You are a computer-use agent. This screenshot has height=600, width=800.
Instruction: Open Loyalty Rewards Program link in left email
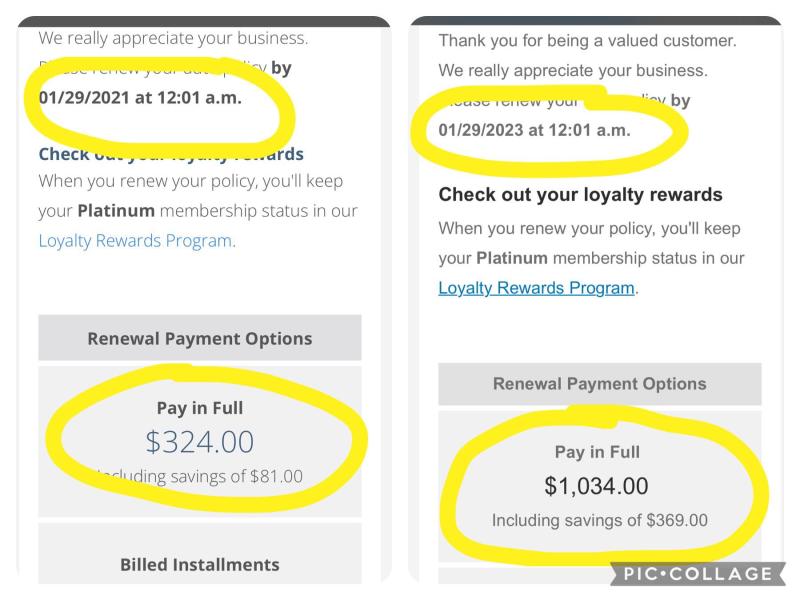point(137,241)
